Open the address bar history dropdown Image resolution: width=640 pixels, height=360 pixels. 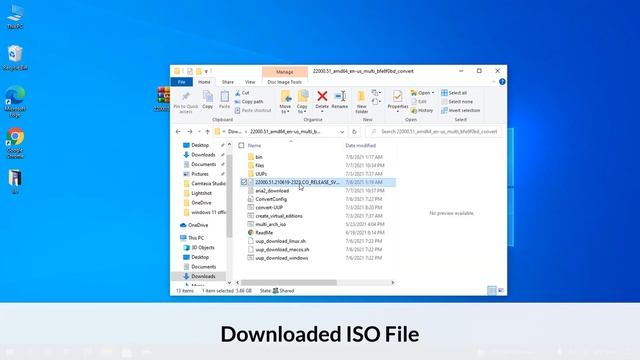pyautogui.click(x=342, y=131)
